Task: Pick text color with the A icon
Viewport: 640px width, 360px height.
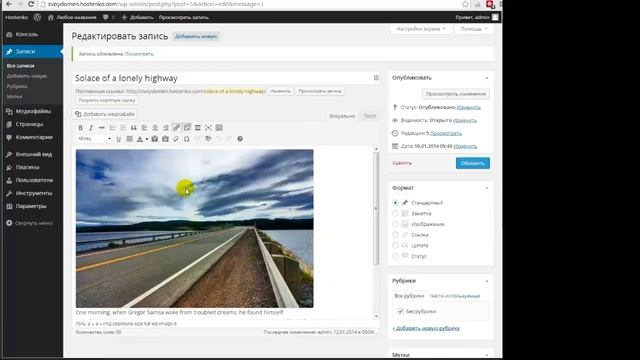Action: 140,139
